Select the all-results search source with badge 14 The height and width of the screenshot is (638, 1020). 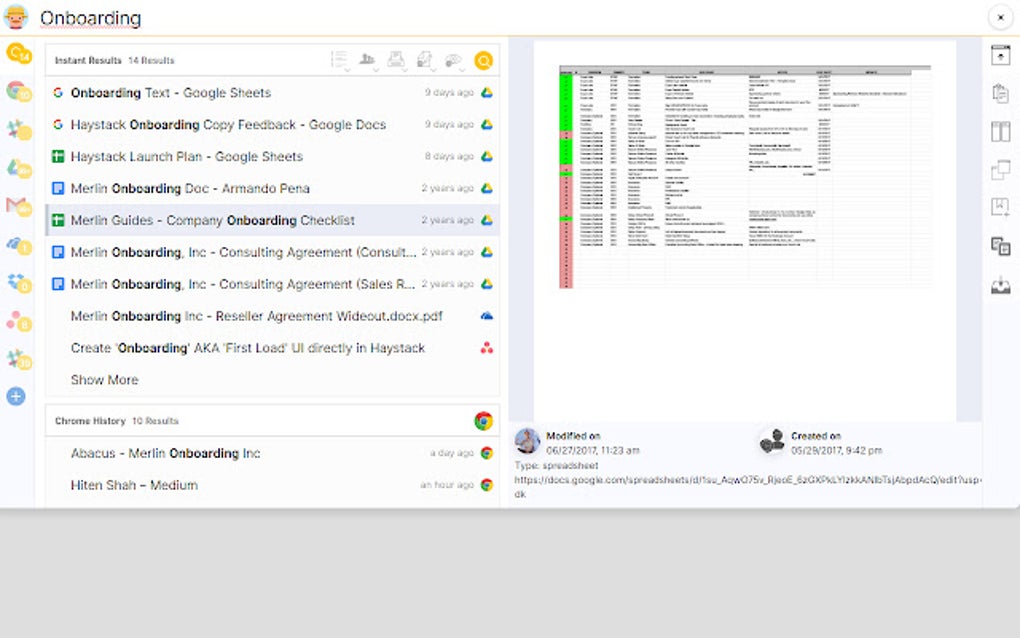point(18,53)
